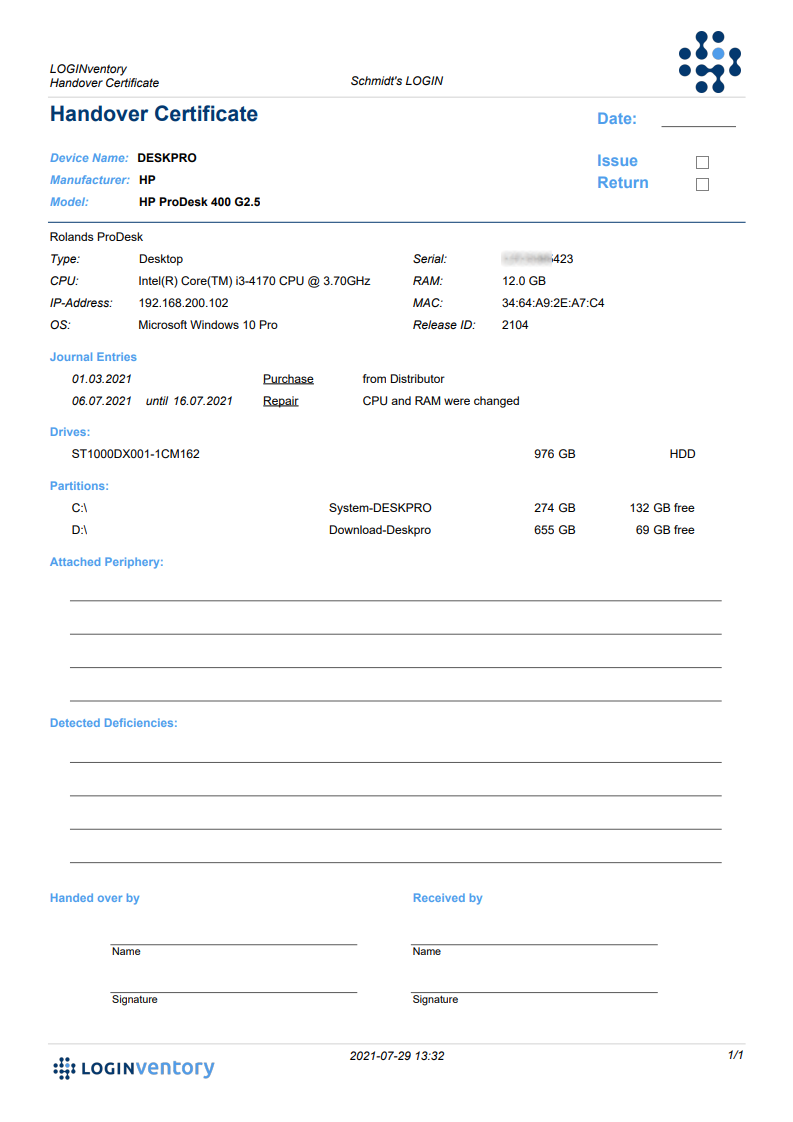This screenshot has height=1122, width=793.
Task: Click the Journal Entries heading
Action: [x=93, y=357]
